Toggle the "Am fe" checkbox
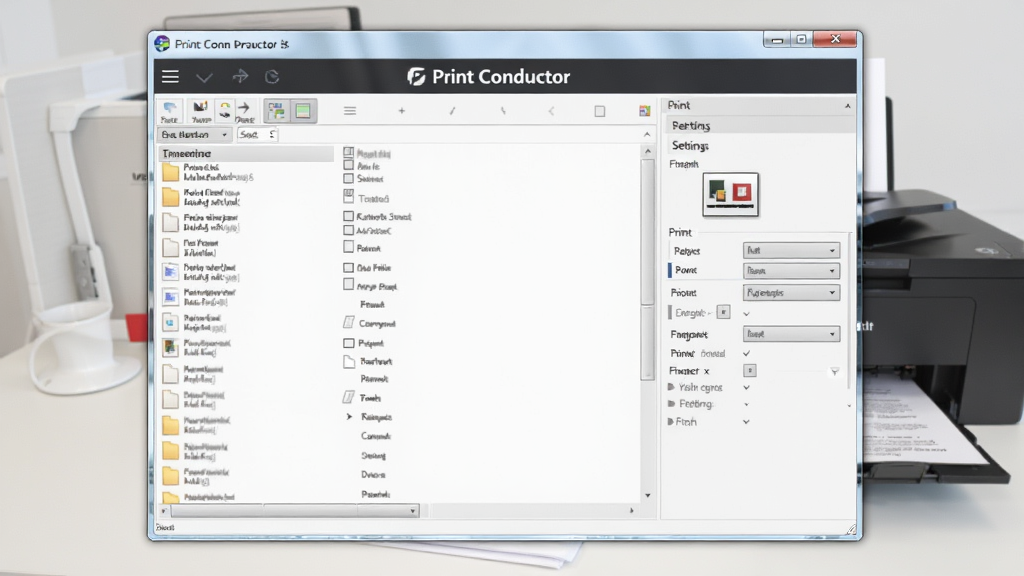This screenshot has width=1024, height=576. (349, 165)
